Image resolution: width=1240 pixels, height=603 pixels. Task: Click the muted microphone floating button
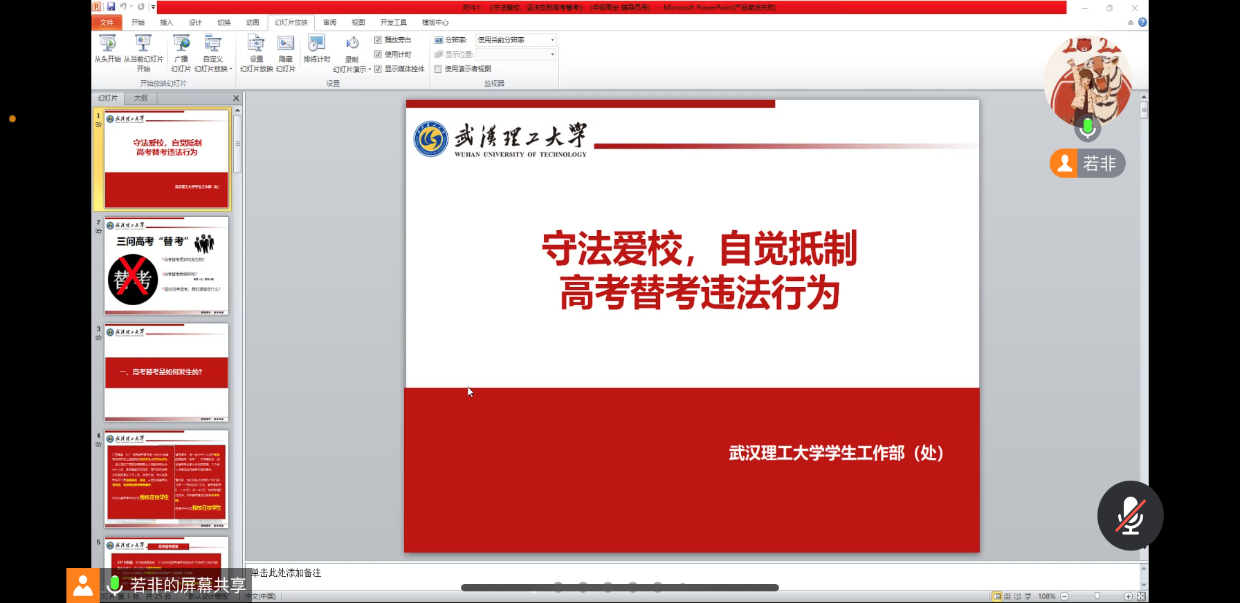coord(1130,516)
